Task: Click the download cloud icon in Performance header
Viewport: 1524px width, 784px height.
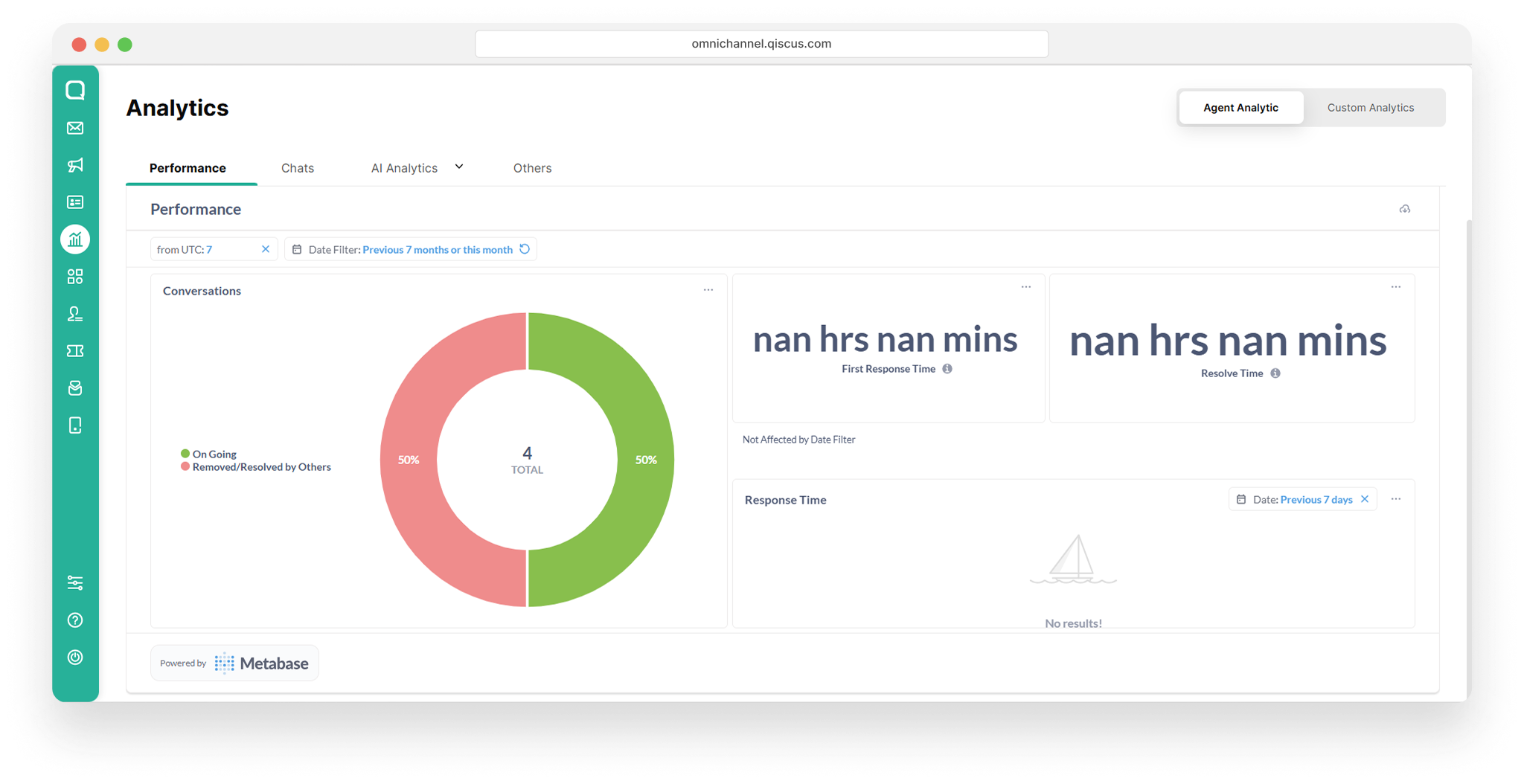Action: (x=1405, y=209)
